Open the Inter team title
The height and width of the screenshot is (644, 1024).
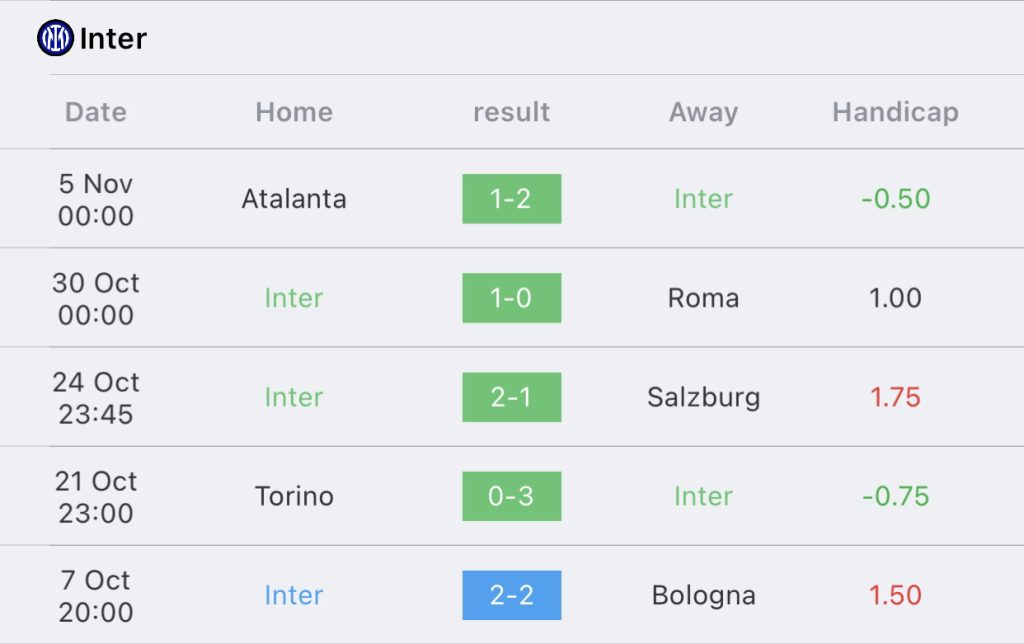tap(113, 39)
